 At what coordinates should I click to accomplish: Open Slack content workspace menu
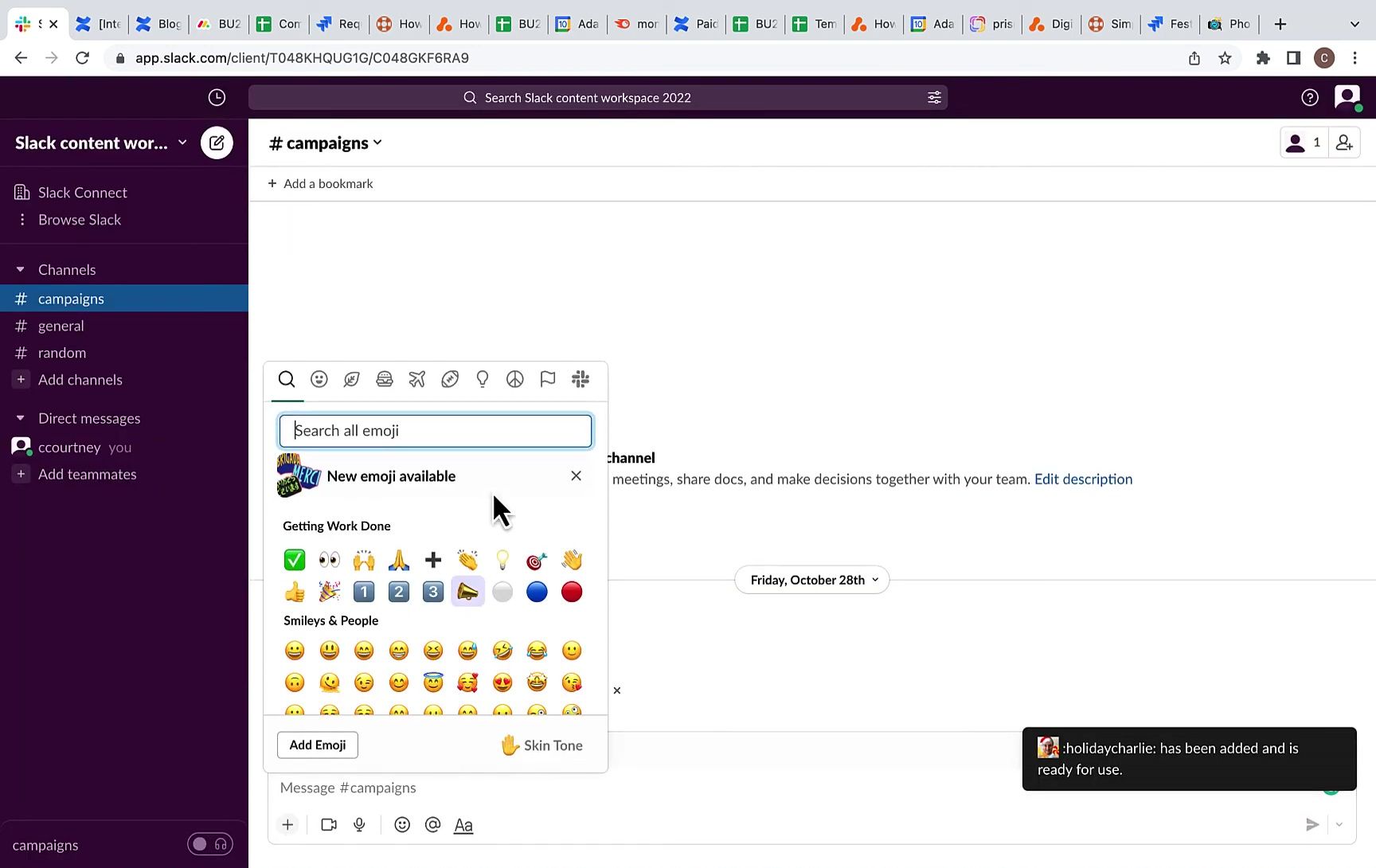click(x=101, y=143)
